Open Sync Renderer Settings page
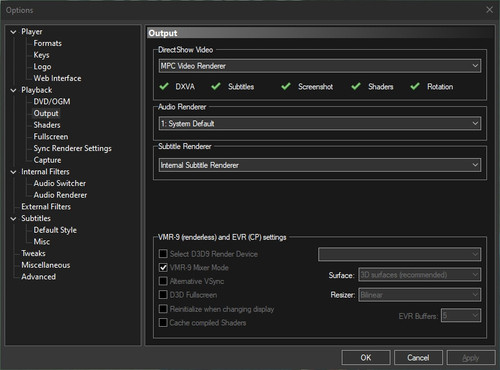The image size is (500, 370). (72, 148)
